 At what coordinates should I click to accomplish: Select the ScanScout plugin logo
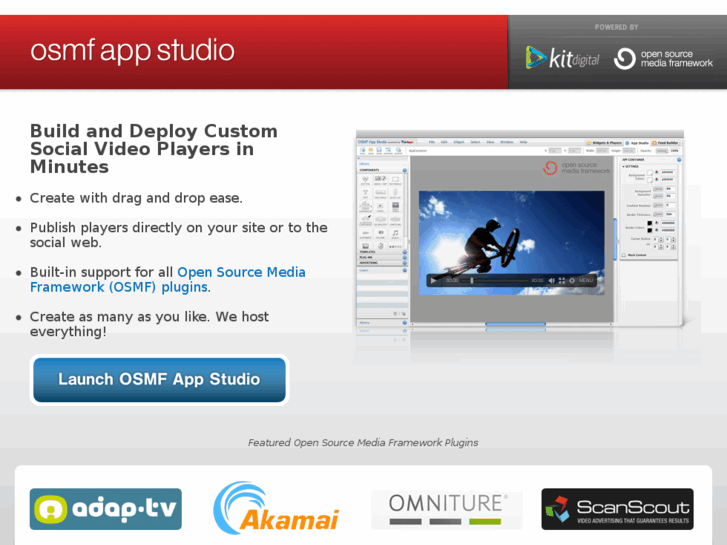click(x=618, y=509)
